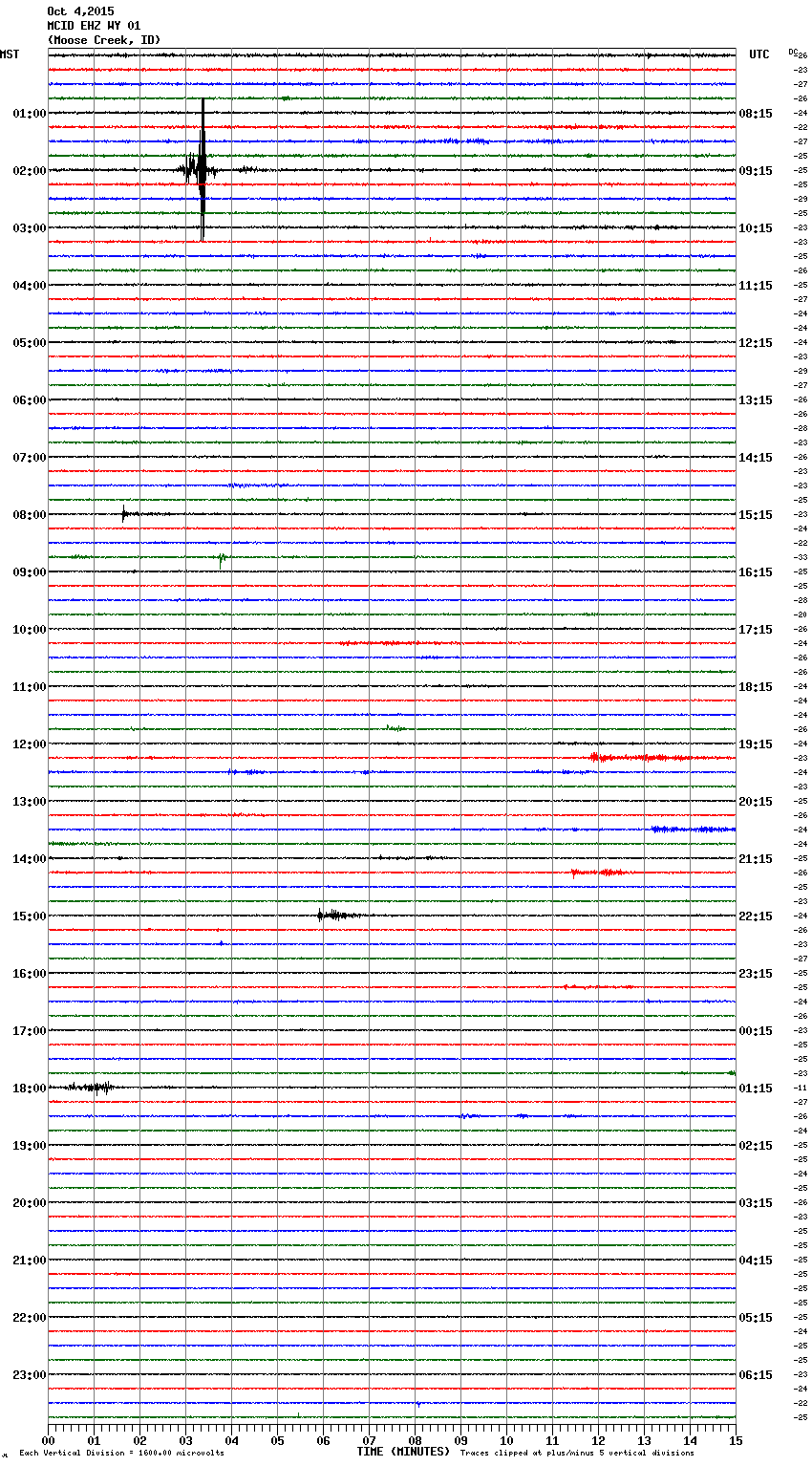Select the 06:15 UTC time label
812x1466 pixels.
756,1375
